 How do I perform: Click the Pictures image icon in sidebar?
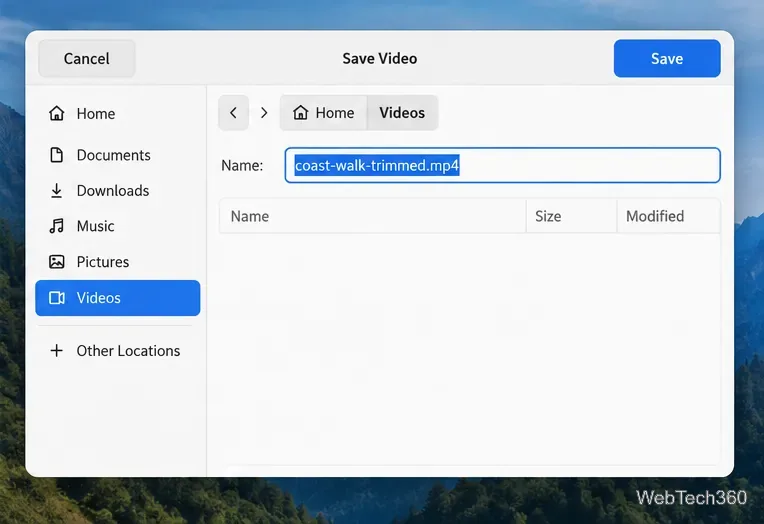(x=57, y=262)
